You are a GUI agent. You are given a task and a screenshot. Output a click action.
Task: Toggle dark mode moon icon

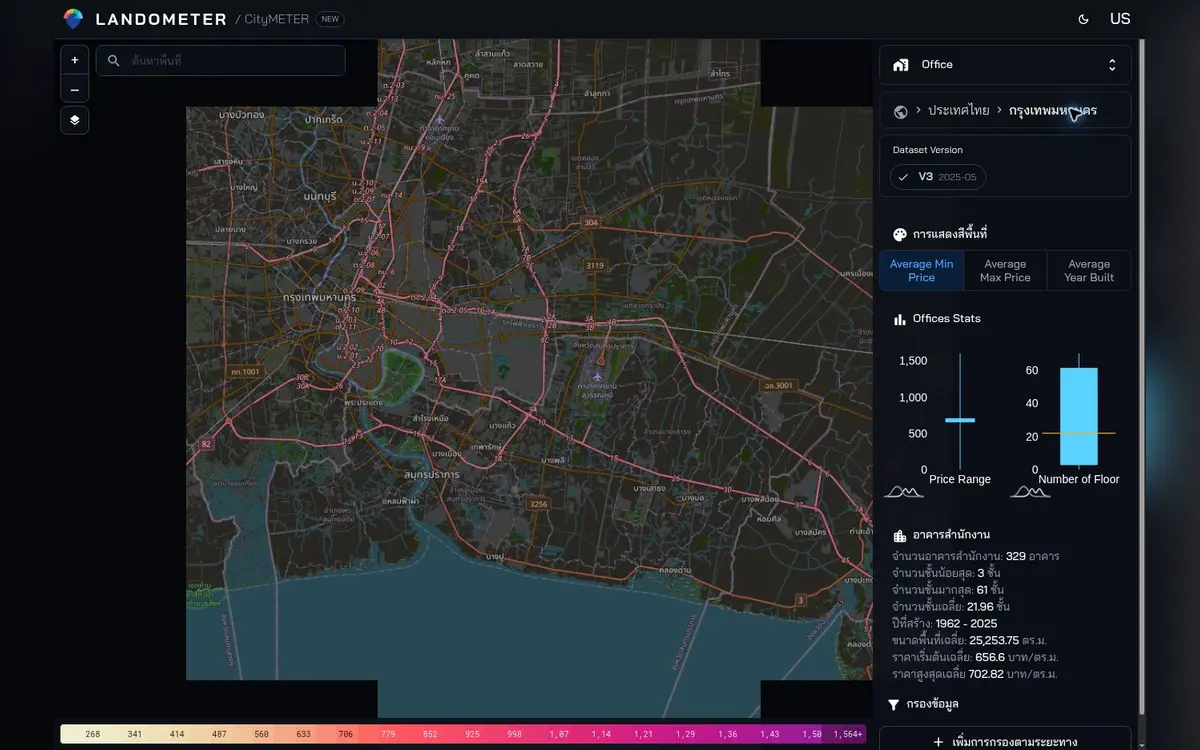point(1084,19)
